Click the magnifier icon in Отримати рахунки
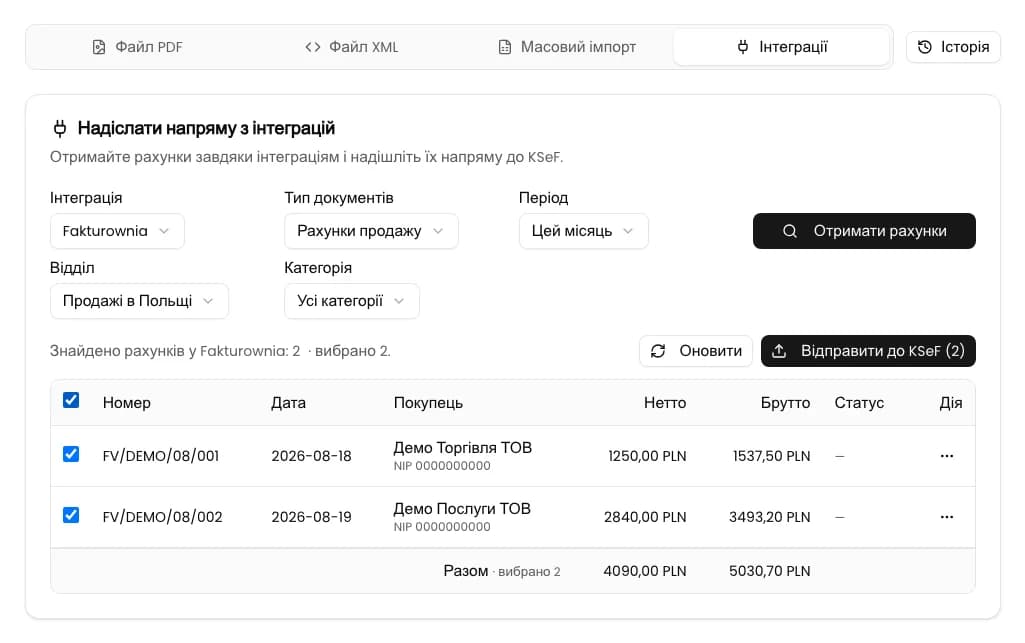 pyautogui.click(x=790, y=231)
